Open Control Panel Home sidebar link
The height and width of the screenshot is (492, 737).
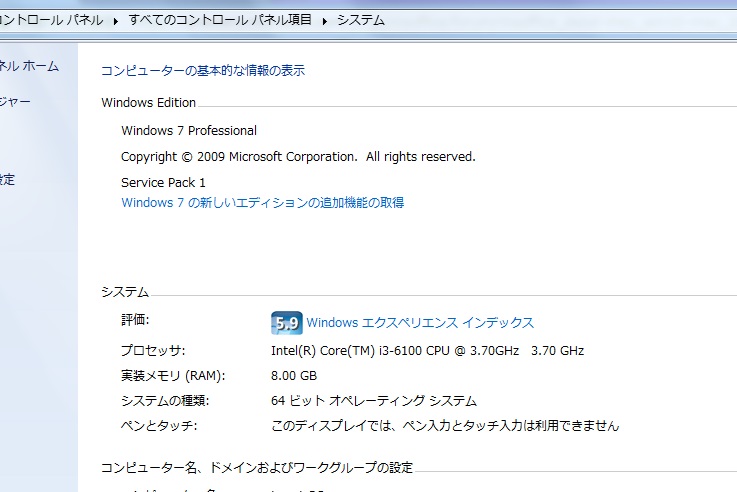click(x=29, y=66)
